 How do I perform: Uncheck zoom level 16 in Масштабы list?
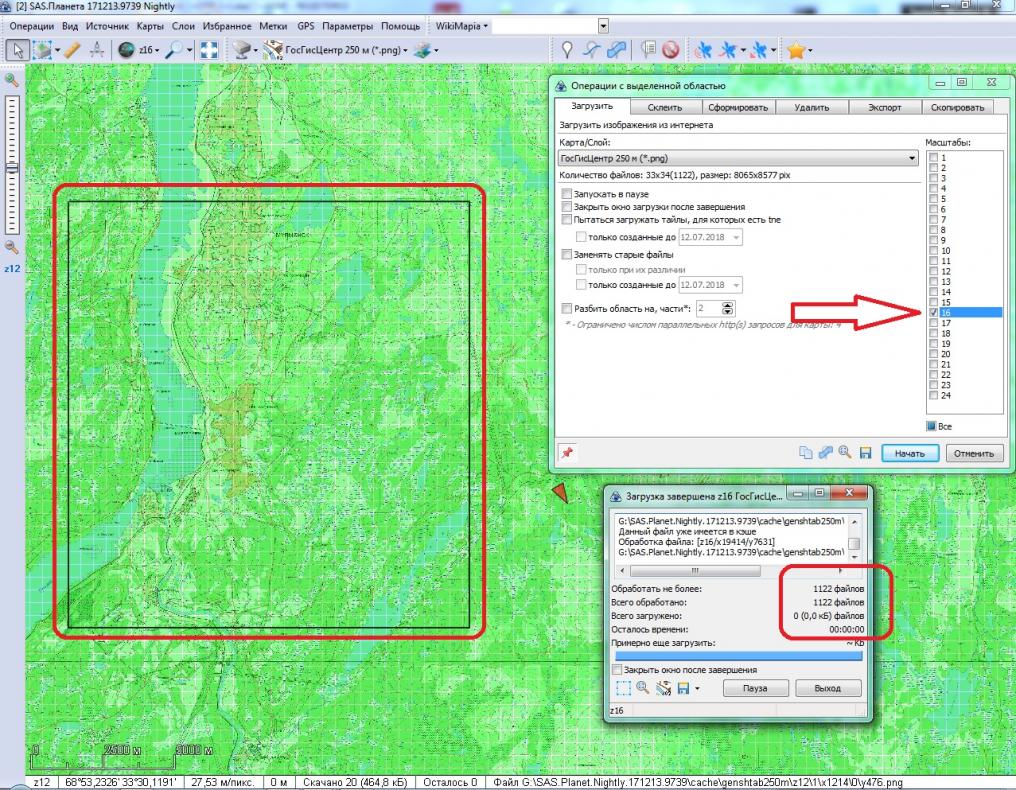pos(933,313)
